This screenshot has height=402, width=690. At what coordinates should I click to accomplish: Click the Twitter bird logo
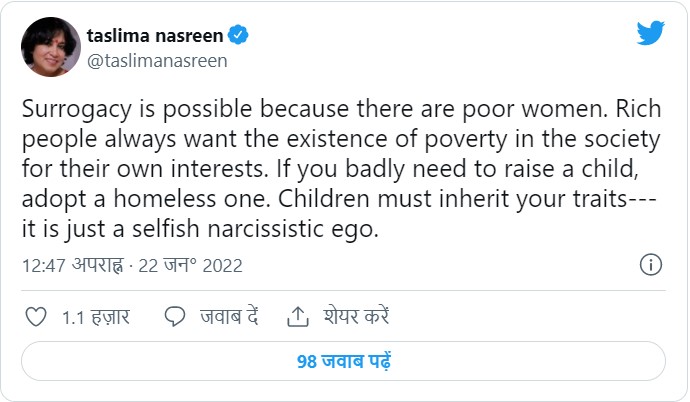pos(650,33)
